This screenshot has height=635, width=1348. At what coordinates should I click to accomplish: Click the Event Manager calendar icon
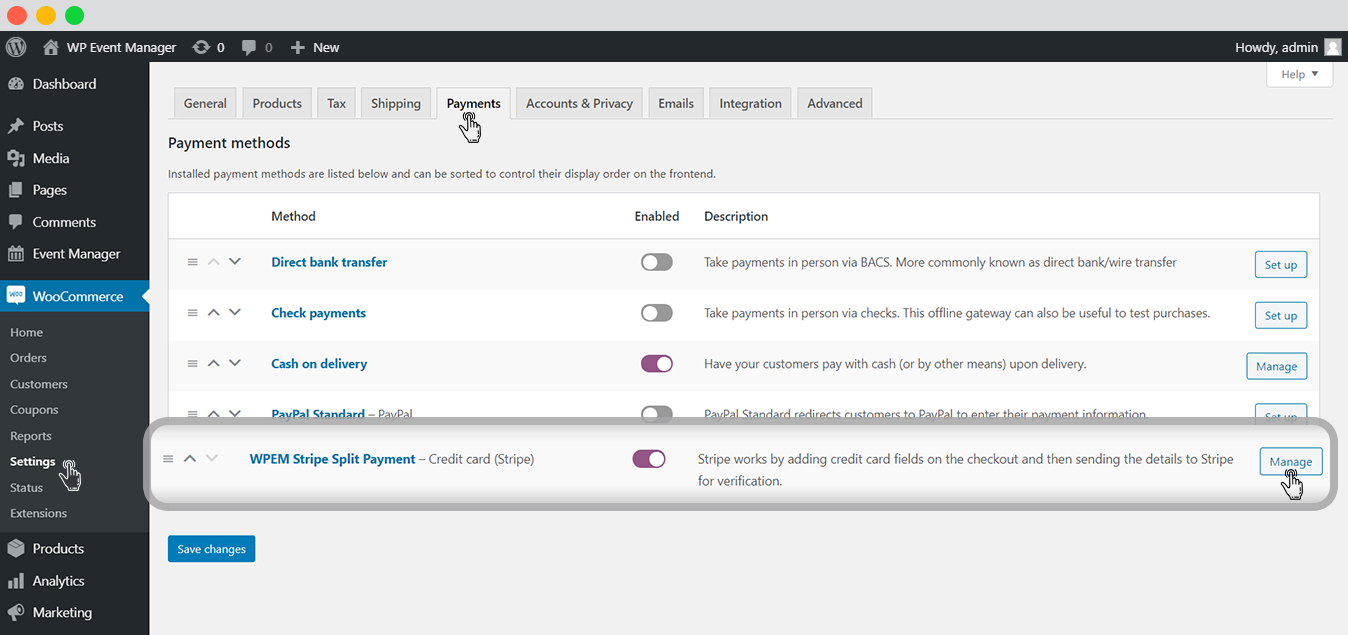[15, 254]
